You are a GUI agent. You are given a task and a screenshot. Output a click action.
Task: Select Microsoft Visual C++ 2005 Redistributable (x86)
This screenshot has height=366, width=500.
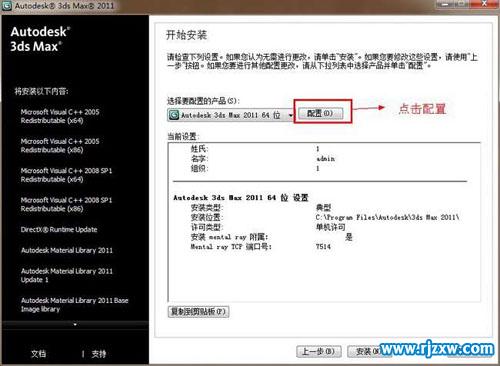60,145
